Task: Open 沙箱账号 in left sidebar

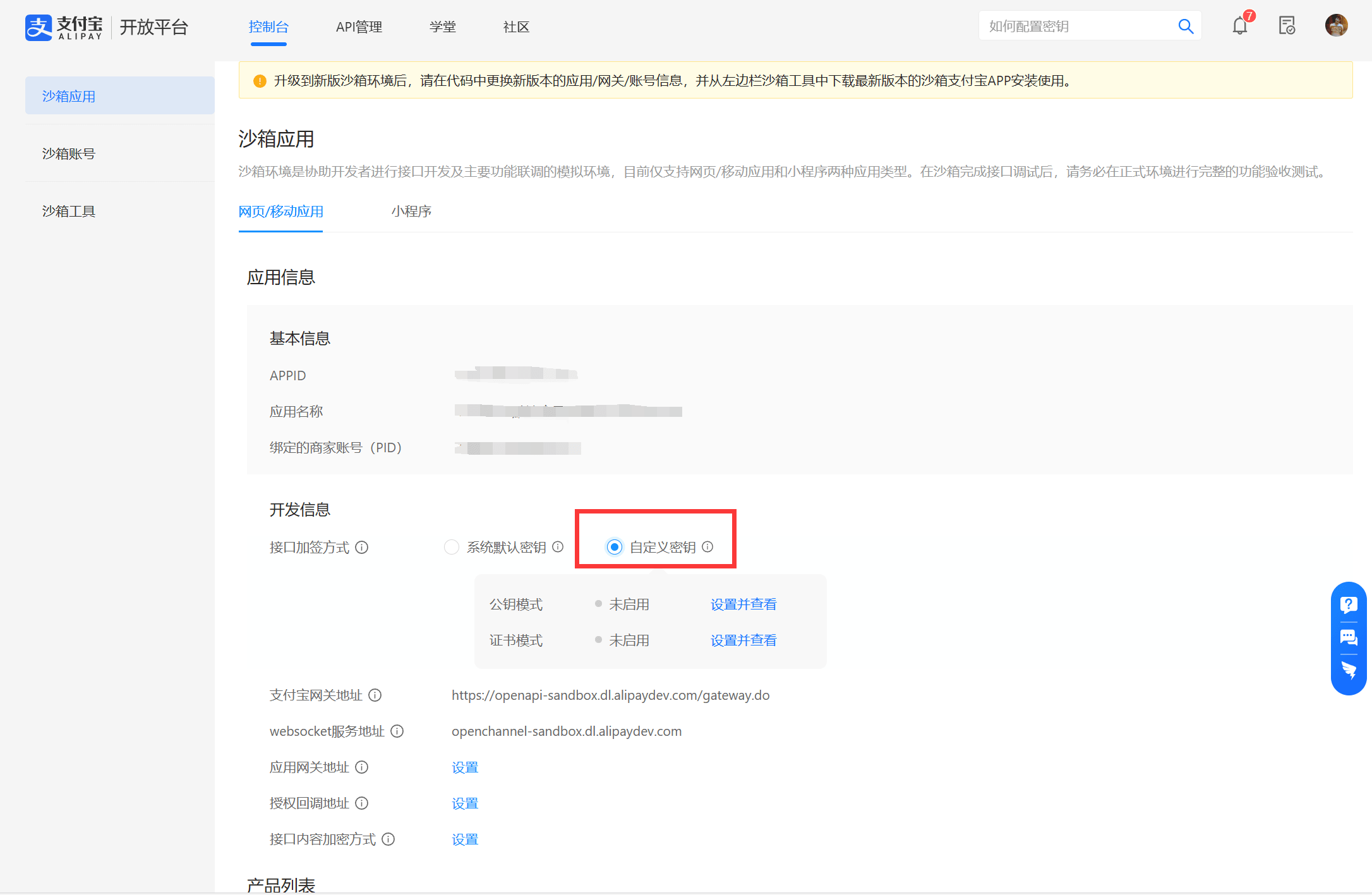Action: [x=69, y=154]
